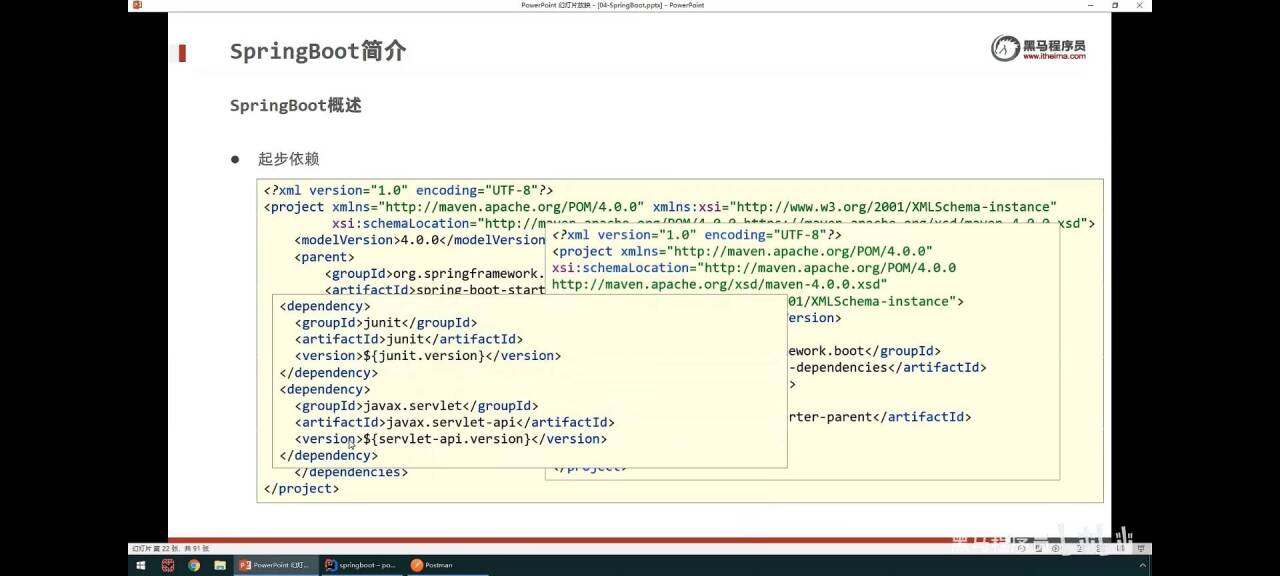Click the closing '</project>' tag at bottom-left
1280x576 pixels.
tap(301, 489)
